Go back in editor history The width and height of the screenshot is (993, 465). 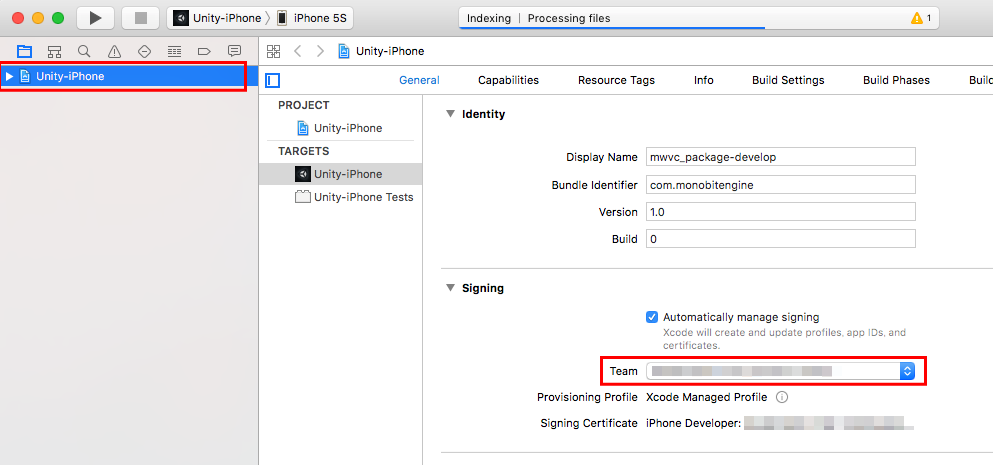click(298, 51)
